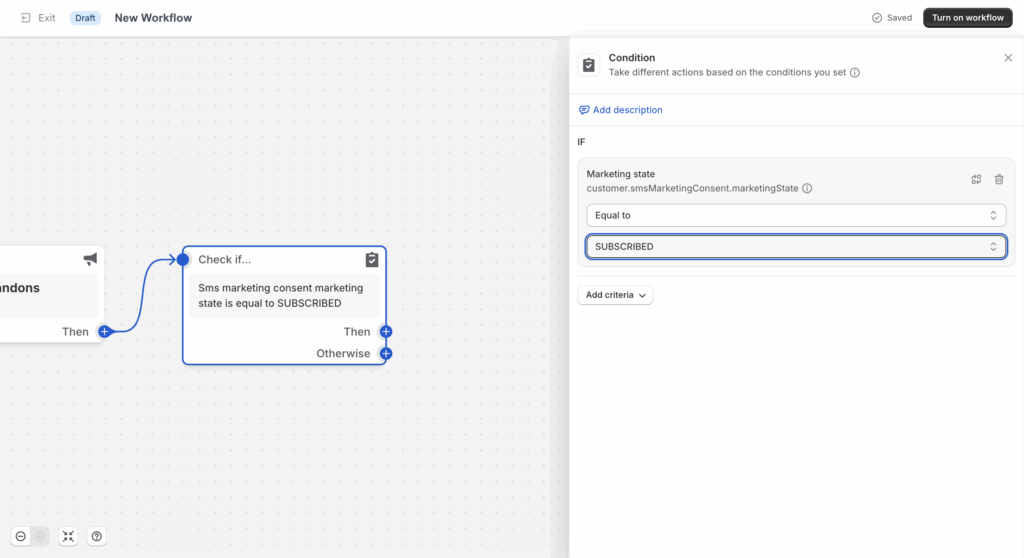Delete the Marketing state criterion with trash icon
The width and height of the screenshot is (1024, 558).
tap(999, 179)
